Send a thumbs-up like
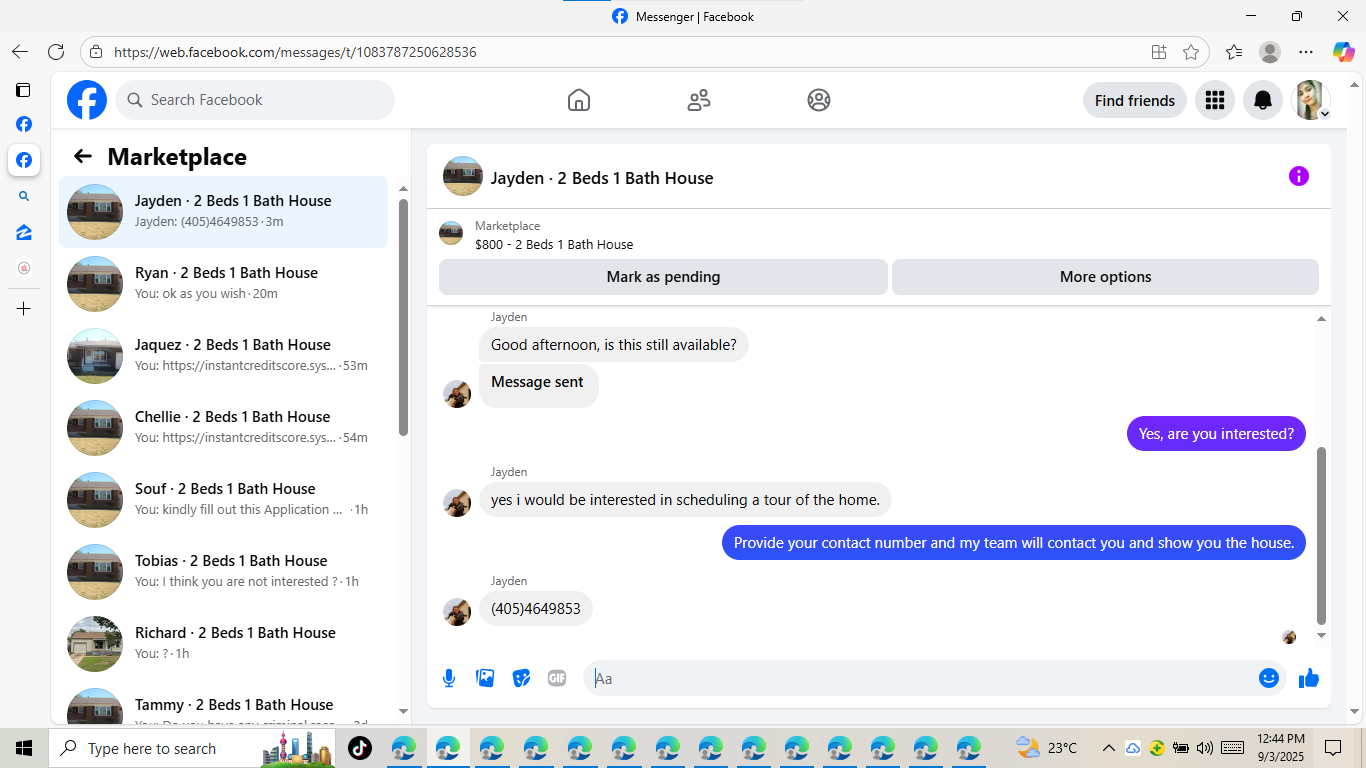Viewport: 1366px width, 768px height. tap(1308, 678)
